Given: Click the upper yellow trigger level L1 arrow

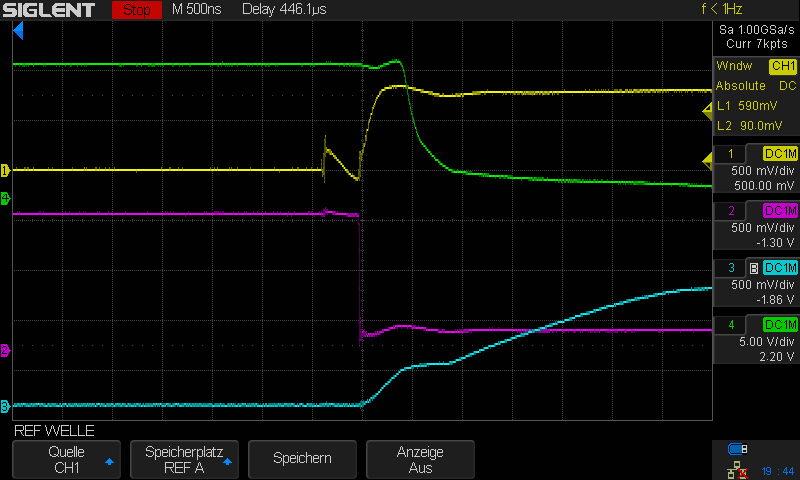Looking at the screenshot, I should 708,111.
